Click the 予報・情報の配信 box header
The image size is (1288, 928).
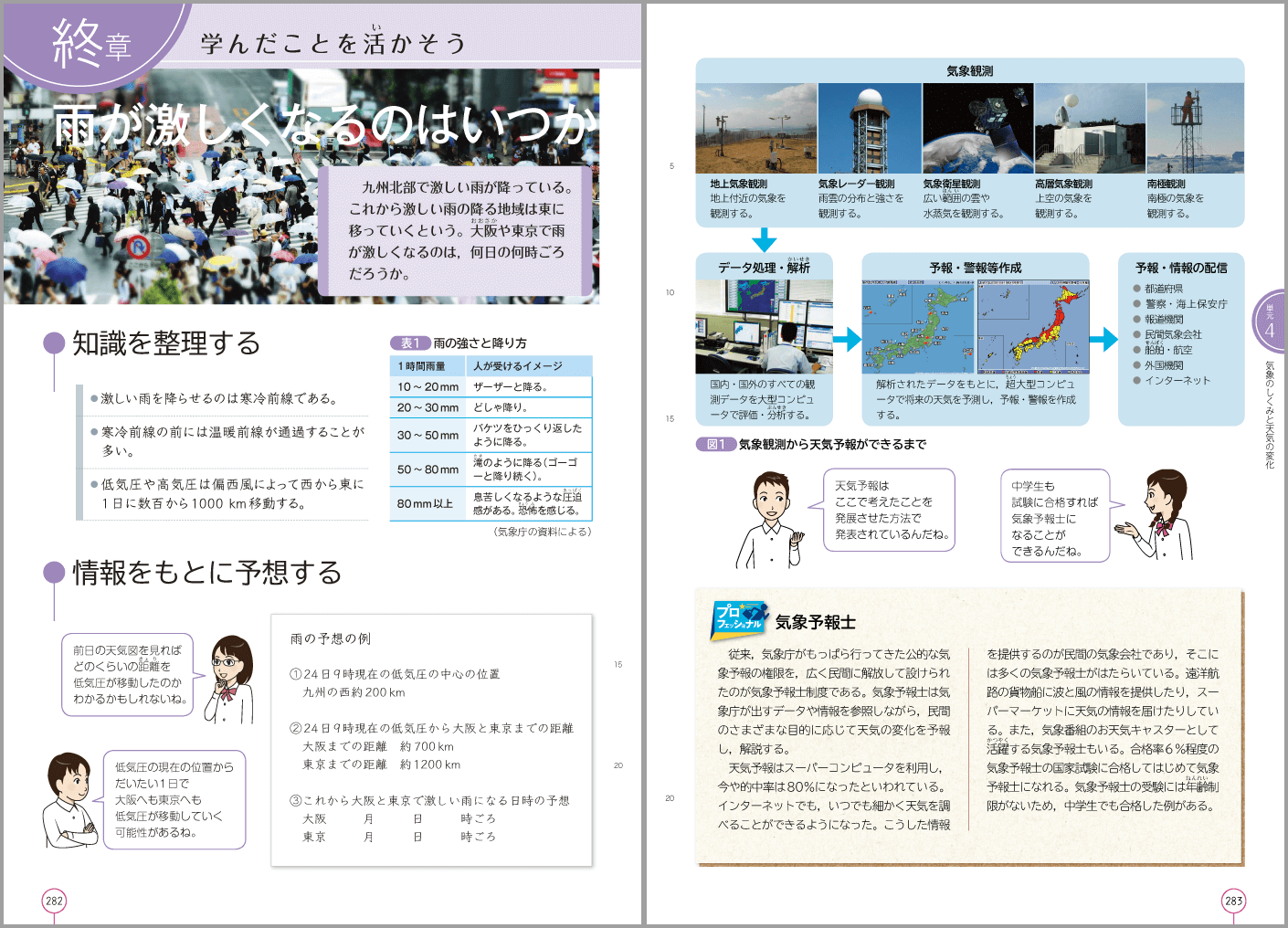click(1181, 268)
